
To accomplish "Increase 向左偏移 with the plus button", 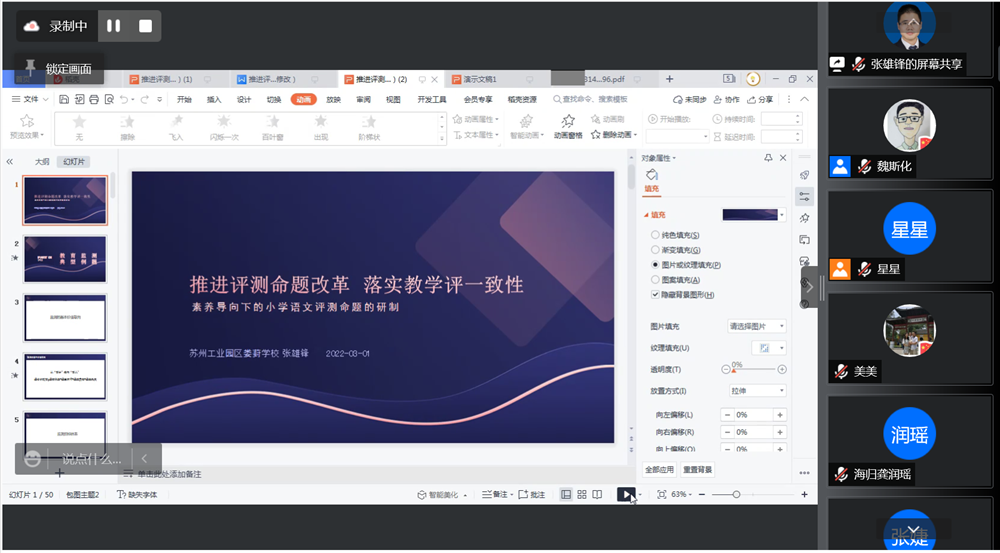I will (x=779, y=415).
